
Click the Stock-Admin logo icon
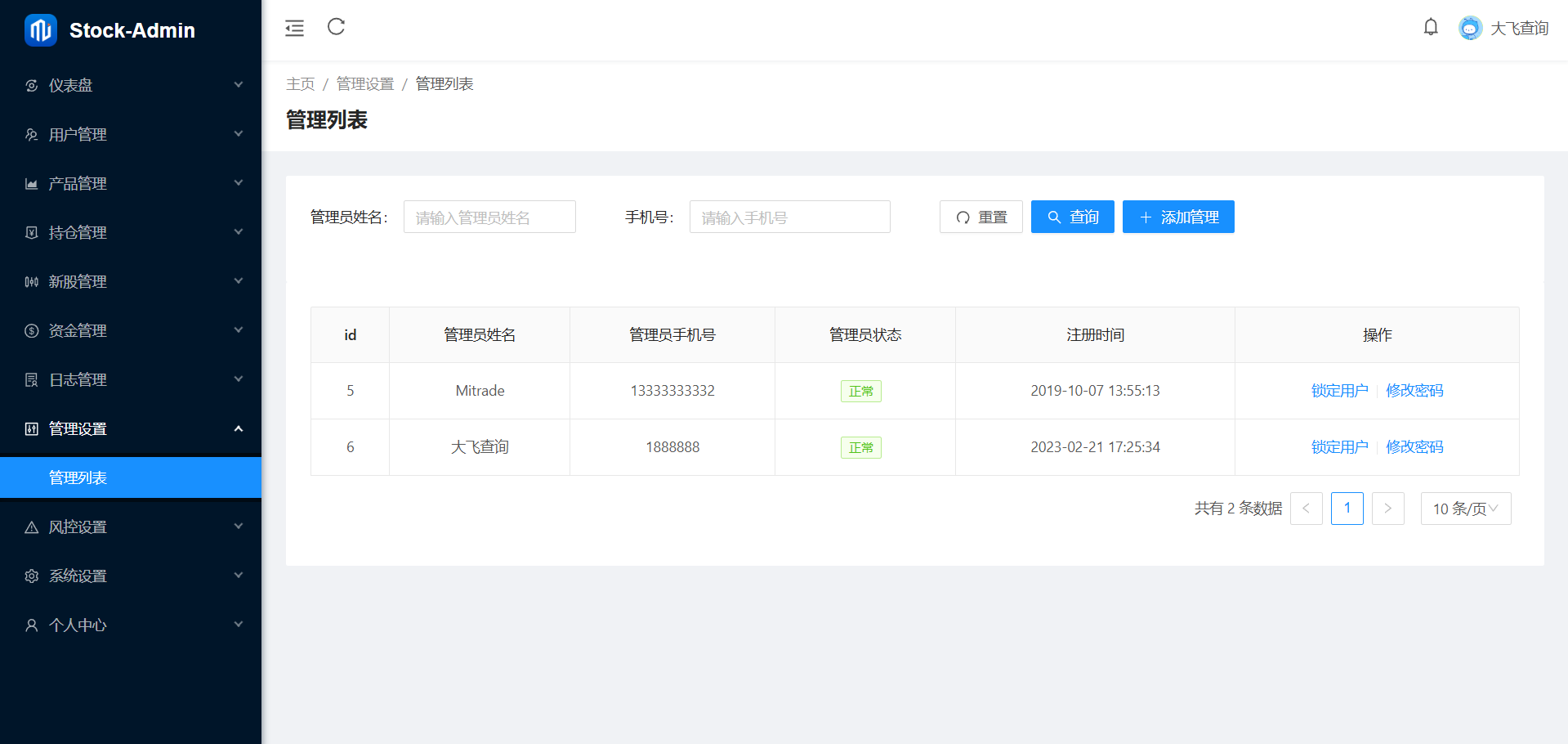click(40, 30)
